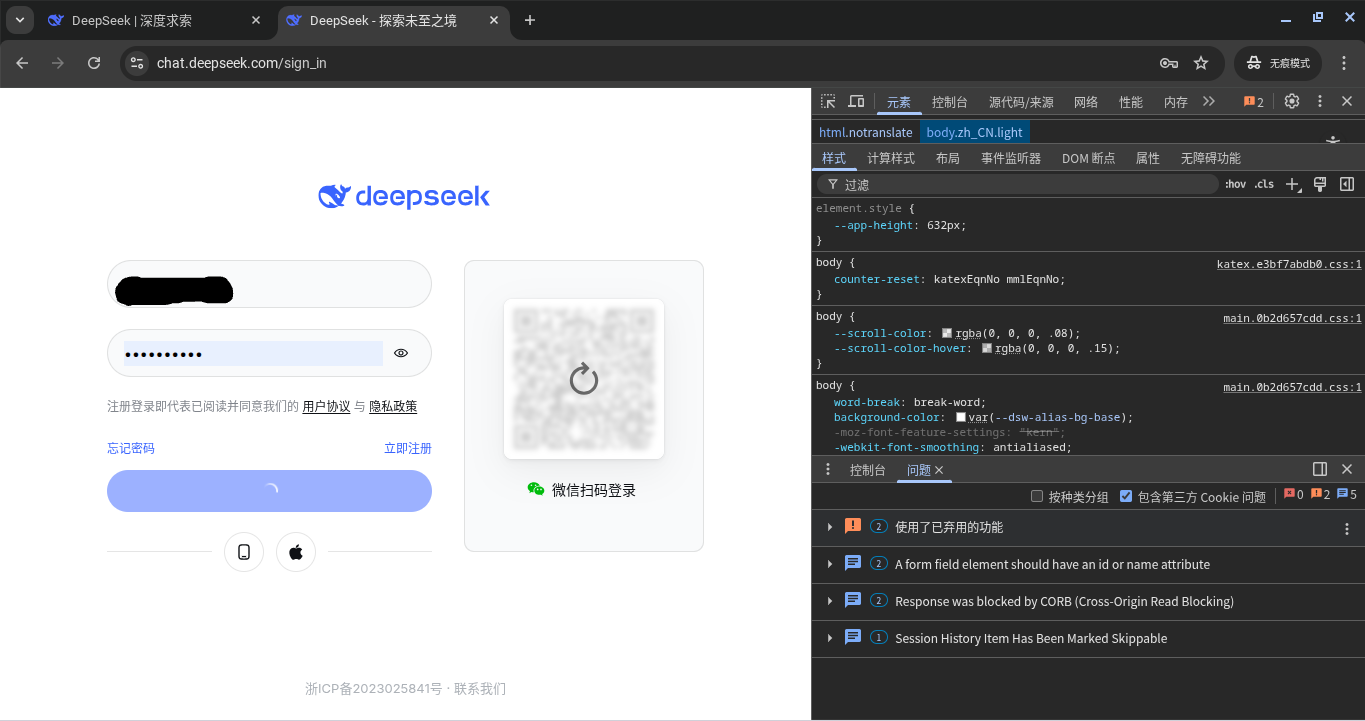This screenshot has width=1365, height=721.
Task: Reload the page with the refresh button
Action: [x=94, y=63]
